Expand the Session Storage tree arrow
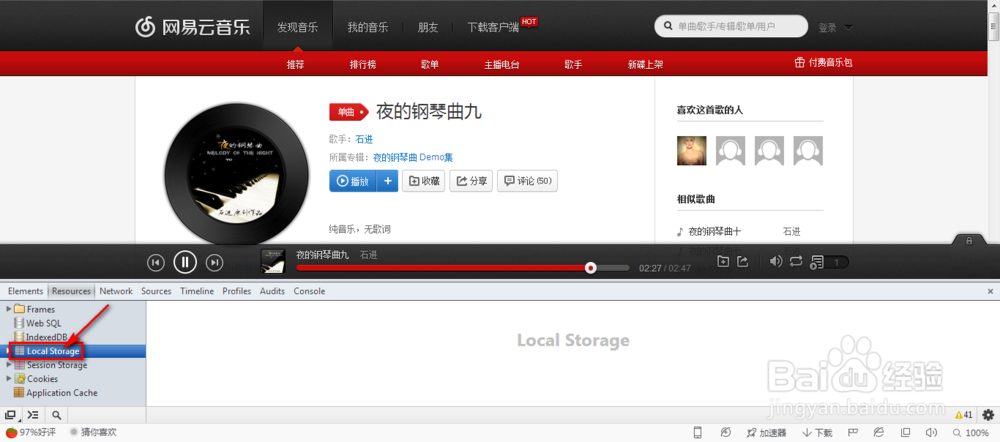Viewport: 1000px width, 442px height. click(x=8, y=365)
